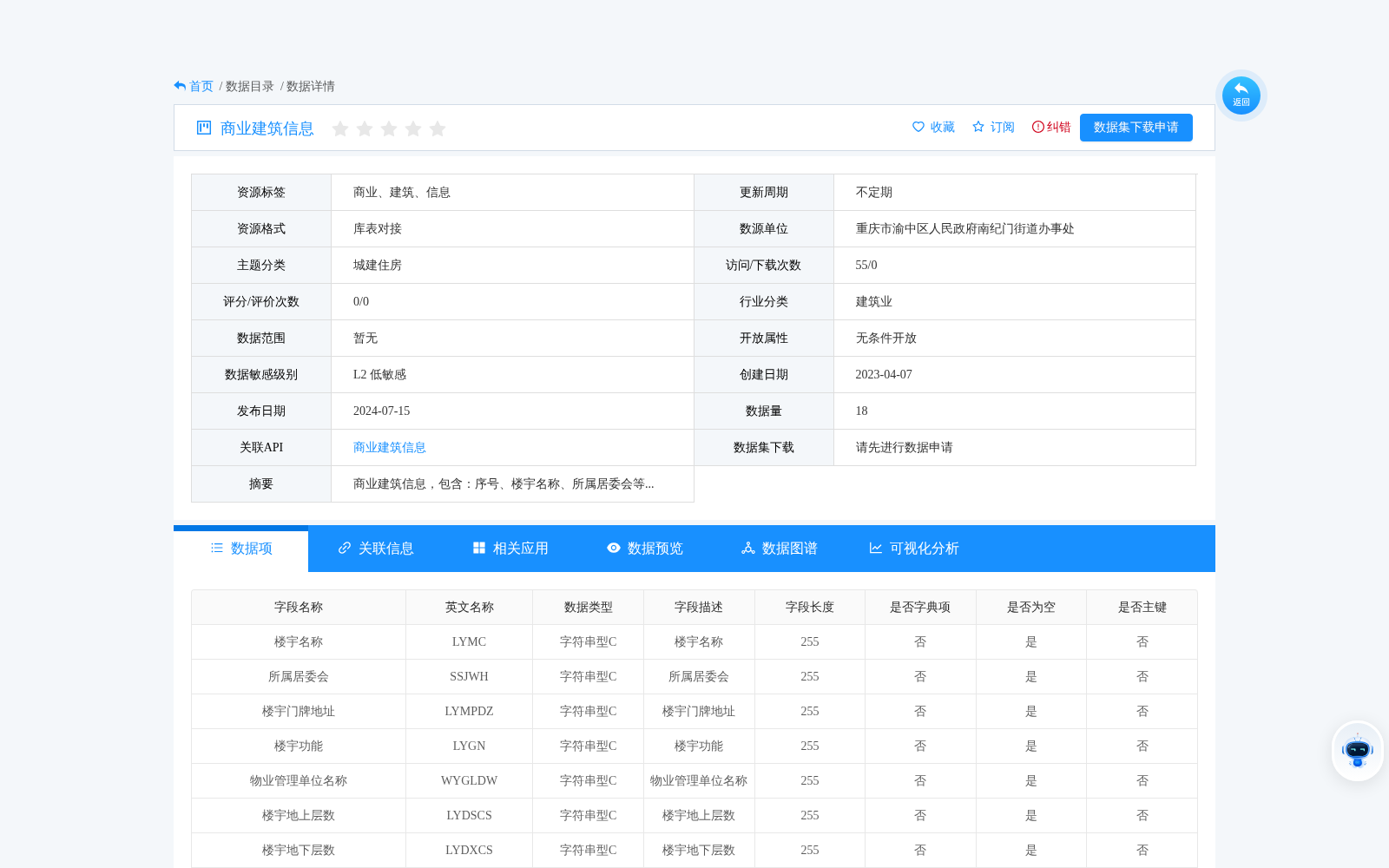Click the 商业、建筑、信息 tags value
This screenshot has height=868, width=1389.
pos(401,192)
